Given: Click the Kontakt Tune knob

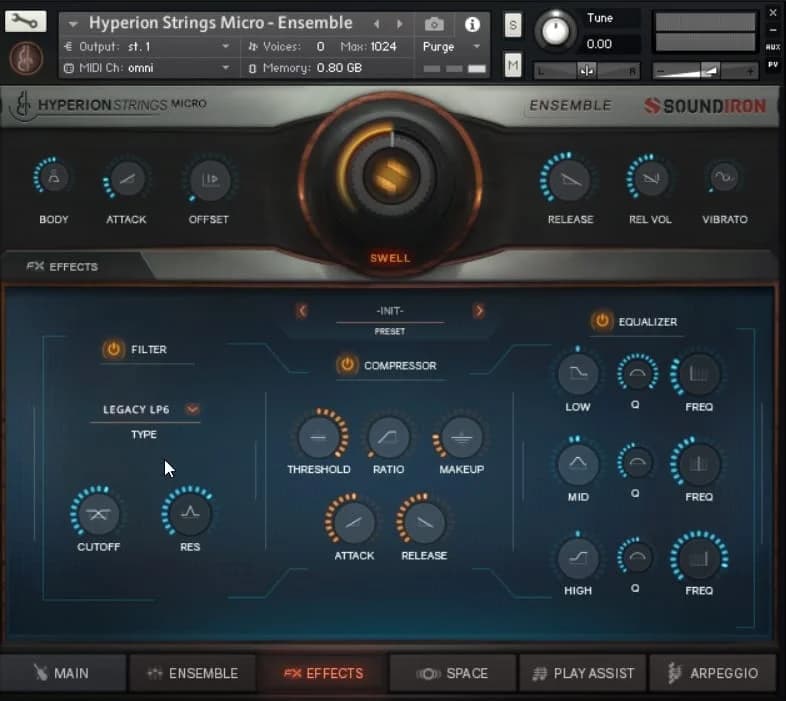Looking at the screenshot, I should (555, 30).
